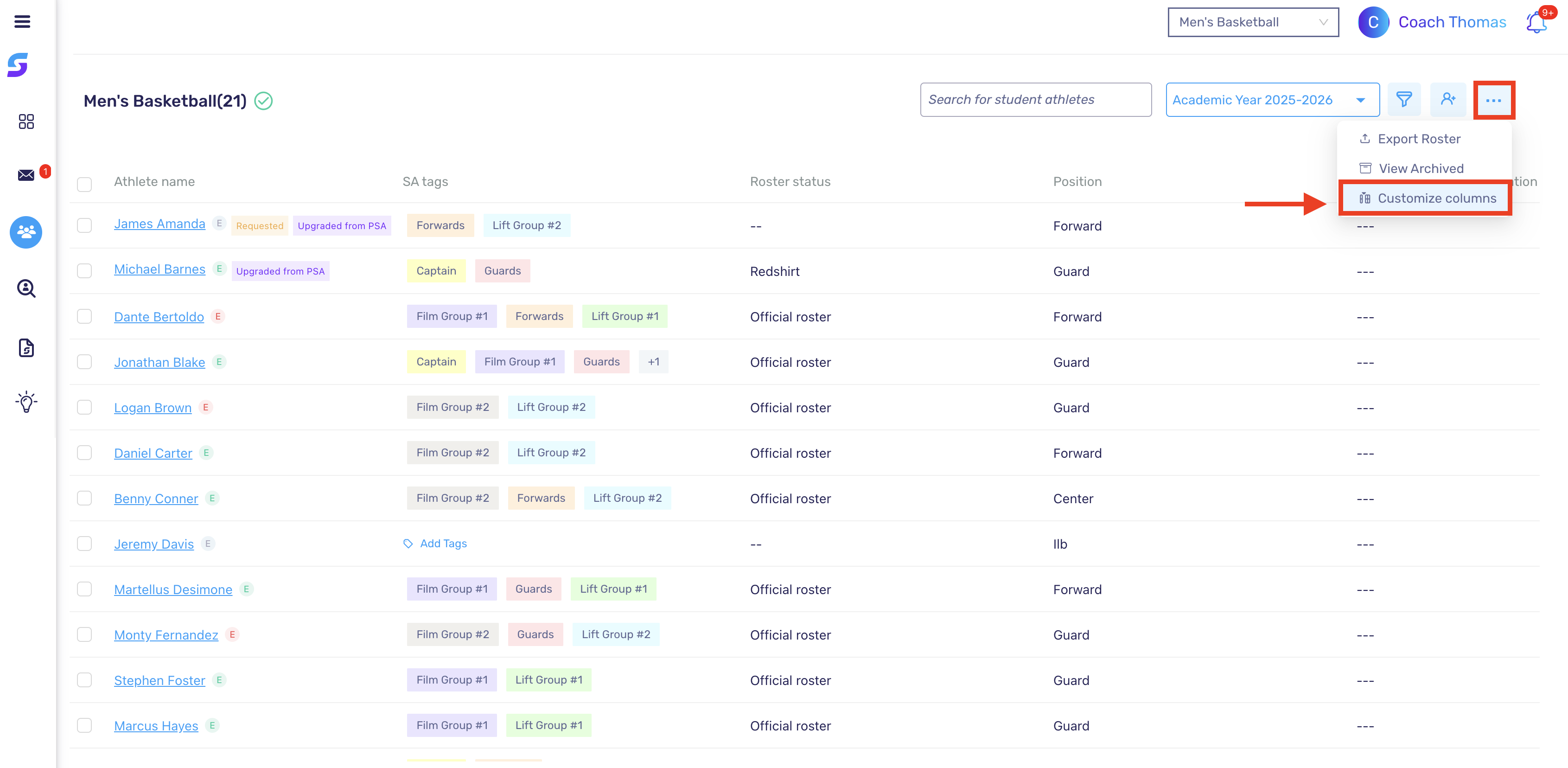Click the add athlete person-plus icon
The width and height of the screenshot is (1568, 768).
(1447, 99)
